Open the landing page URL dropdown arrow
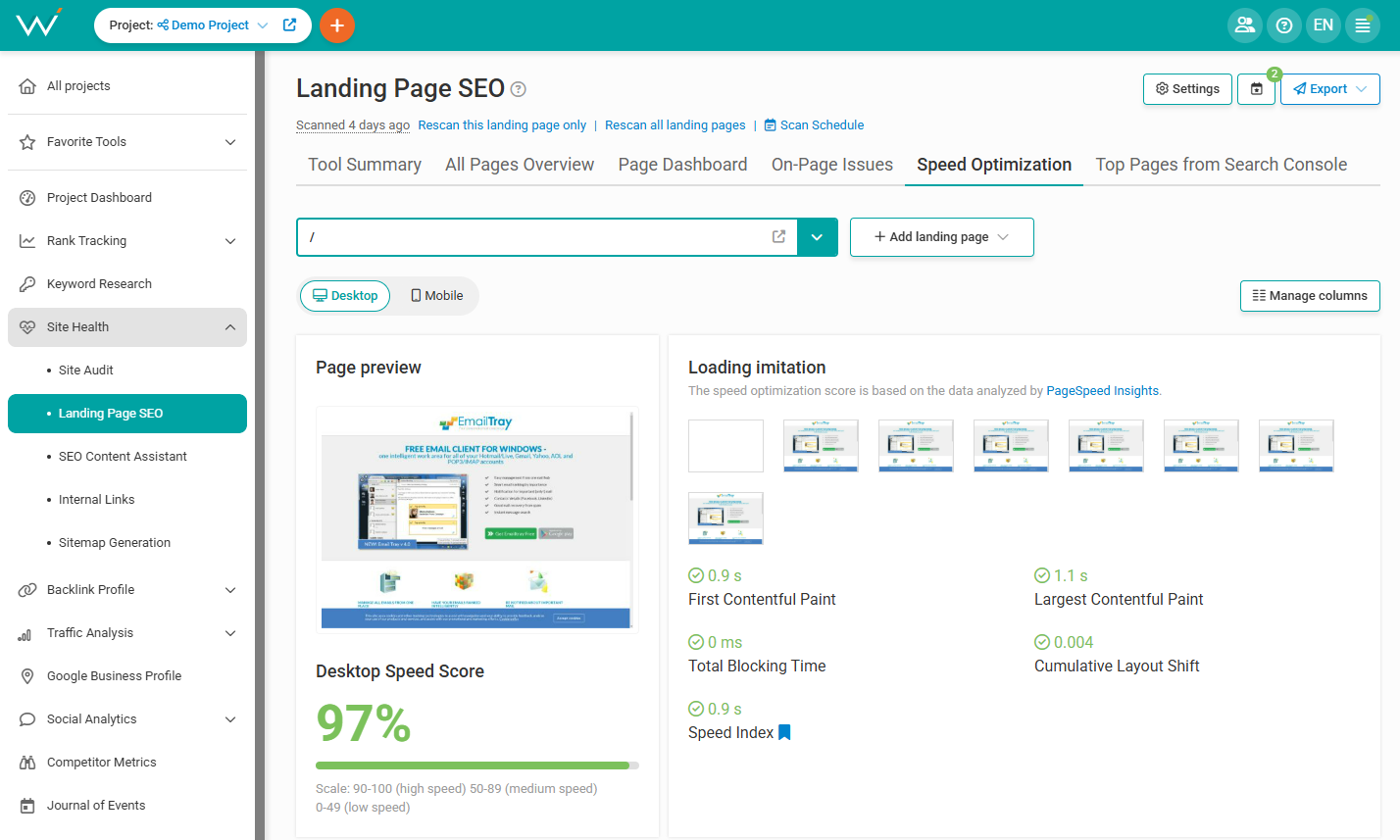 [818, 237]
